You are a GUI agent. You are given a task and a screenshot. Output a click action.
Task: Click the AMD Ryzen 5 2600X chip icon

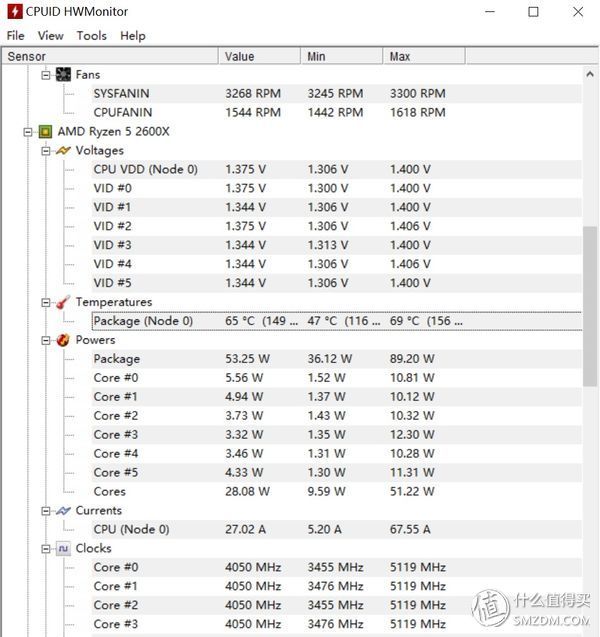click(45, 132)
